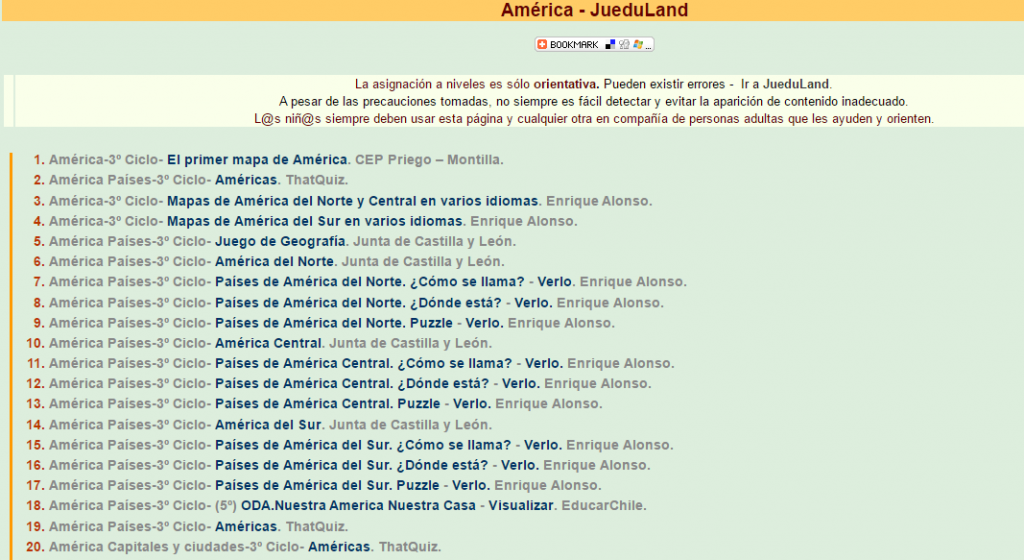Open the 'Juego de Geografía' link
Screen dimensions: 1024x560
281,241
